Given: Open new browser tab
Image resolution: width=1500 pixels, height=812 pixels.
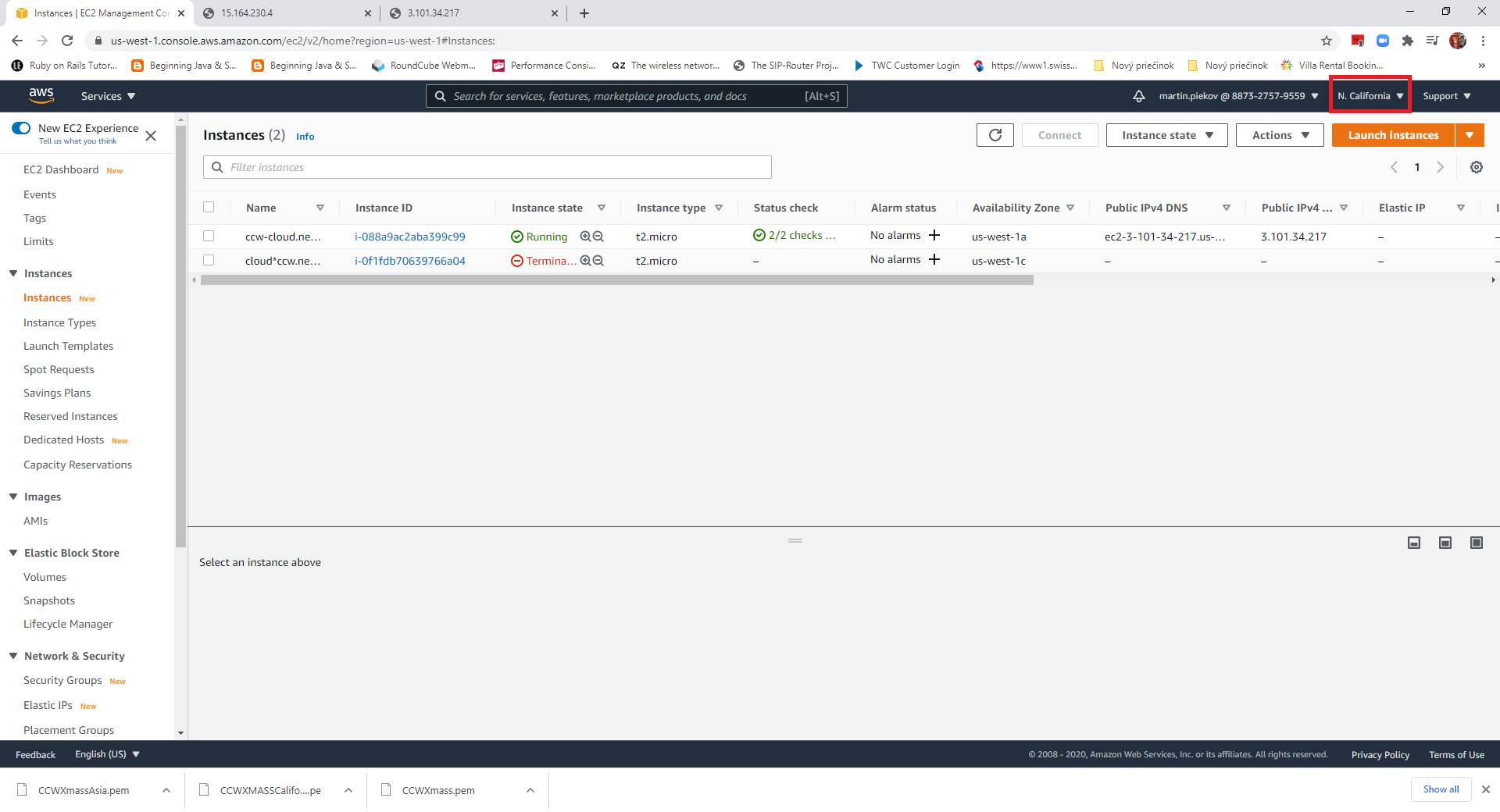Looking at the screenshot, I should tap(584, 13).
